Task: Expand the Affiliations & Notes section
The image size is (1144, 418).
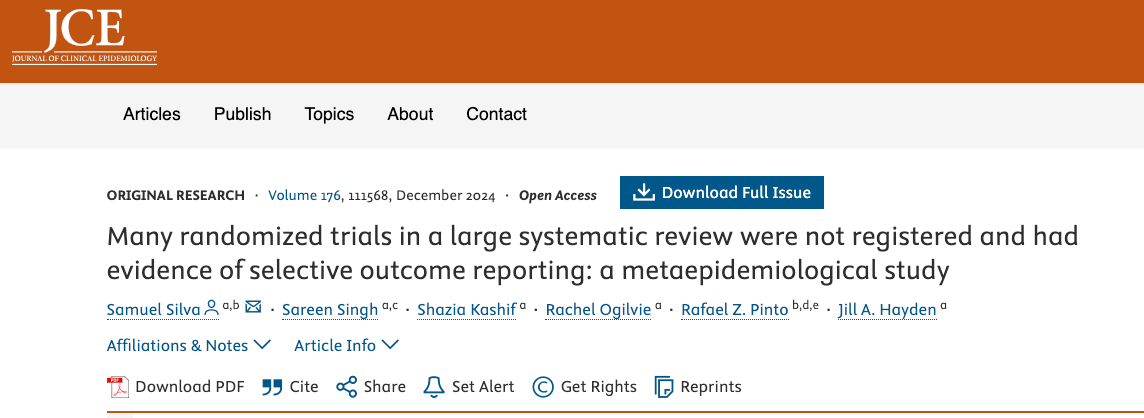Action: click(188, 345)
